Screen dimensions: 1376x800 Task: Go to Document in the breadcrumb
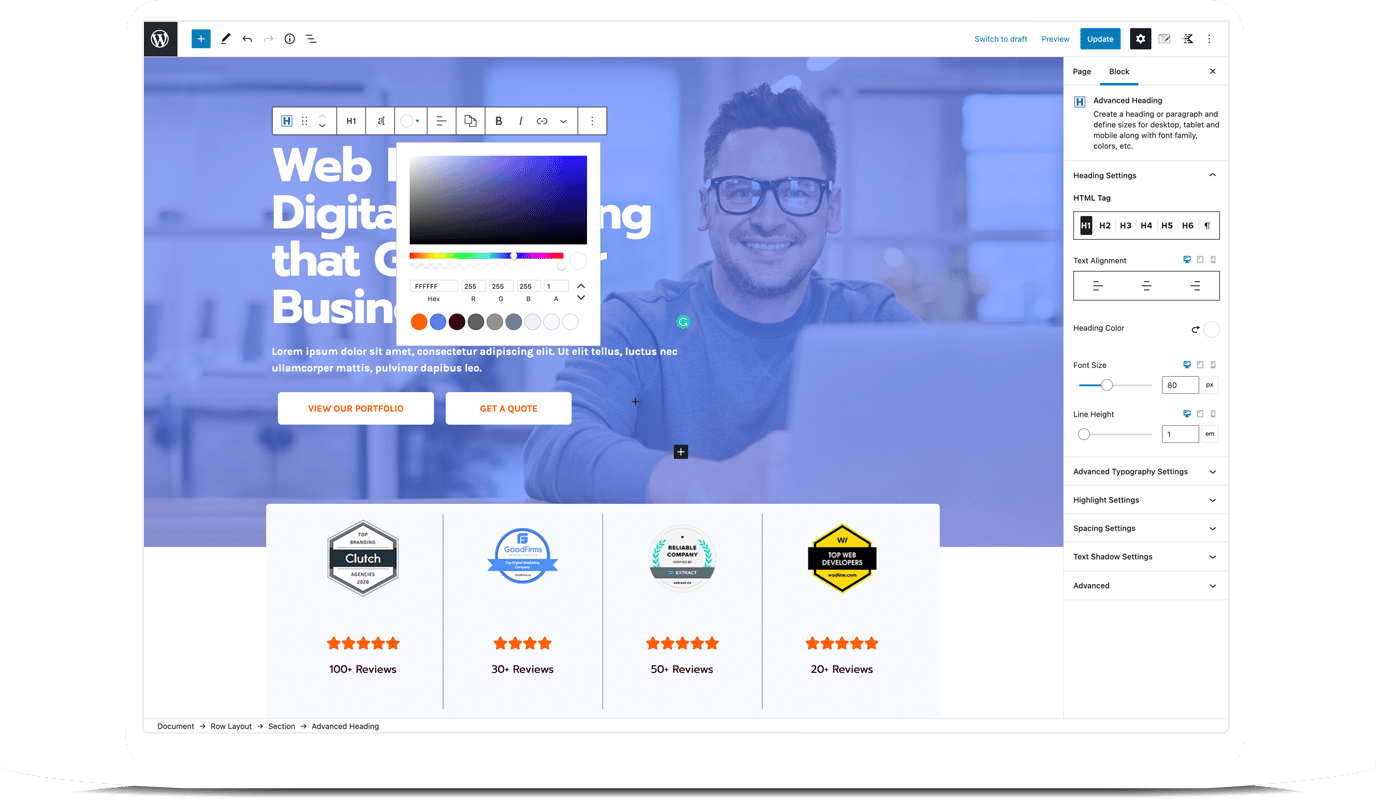click(x=175, y=726)
